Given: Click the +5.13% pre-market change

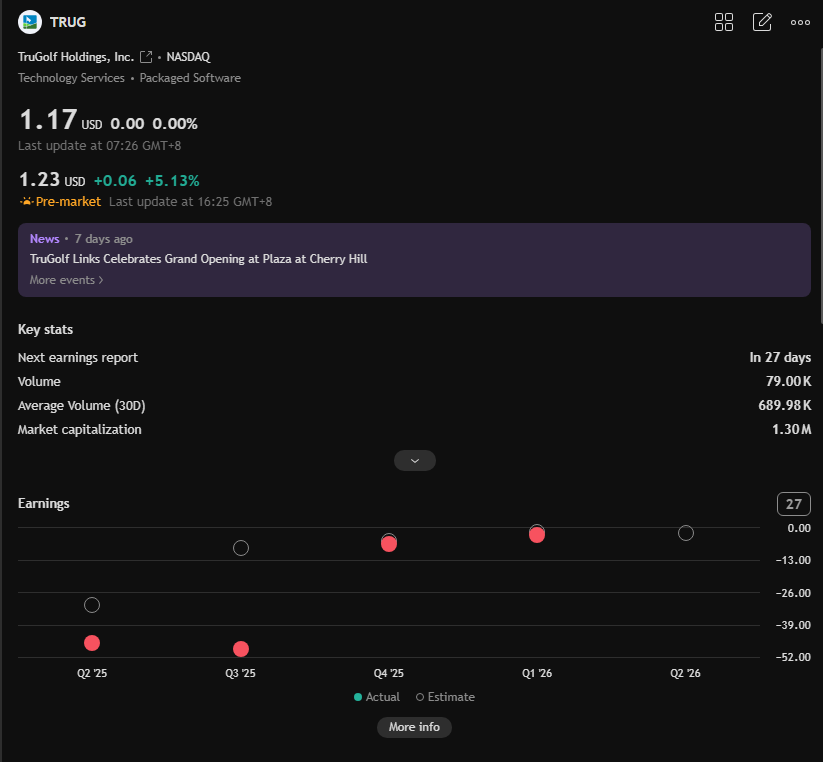Looking at the screenshot, I should [172, 181].
